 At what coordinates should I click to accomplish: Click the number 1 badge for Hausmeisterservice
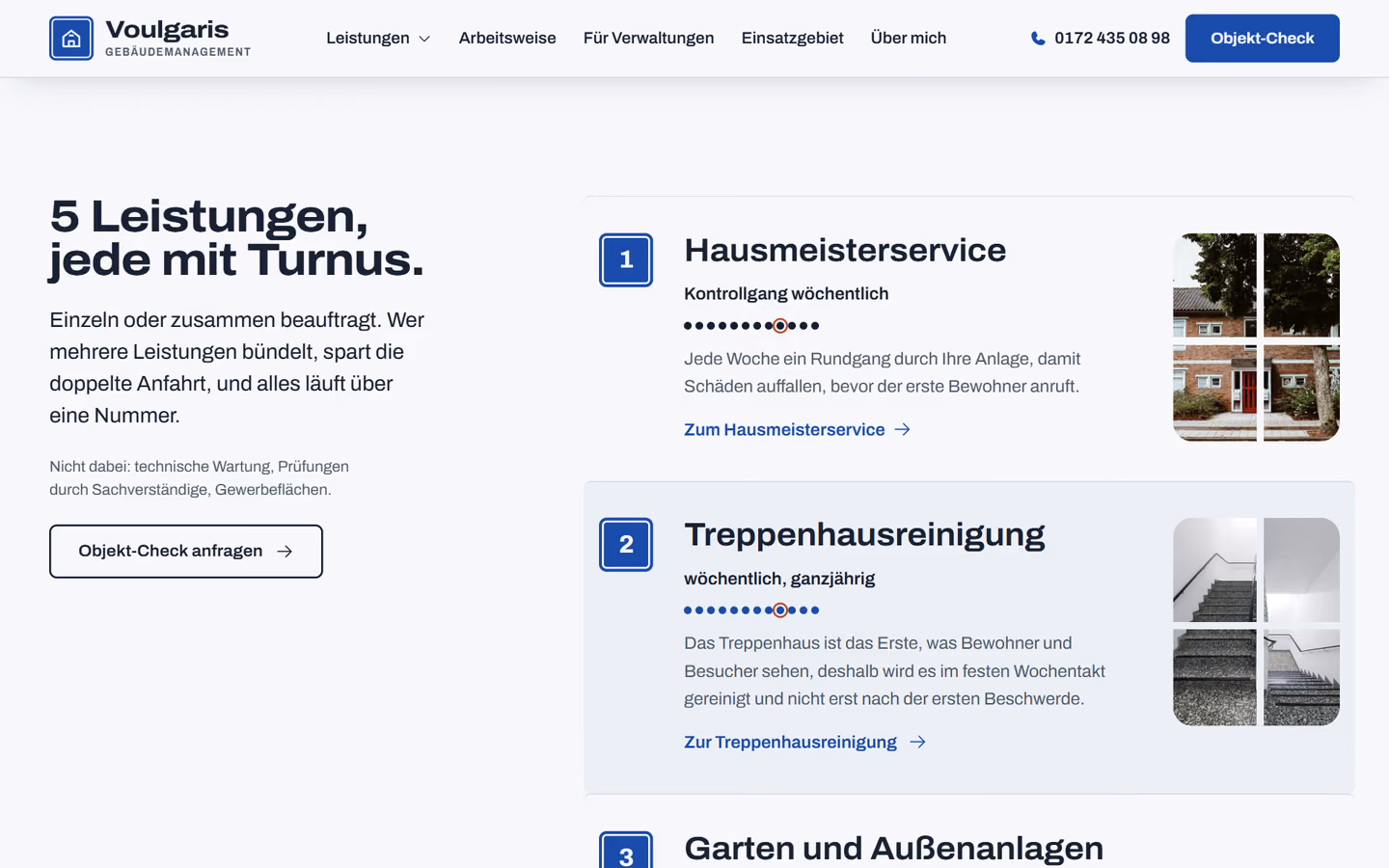pos(626,260)
